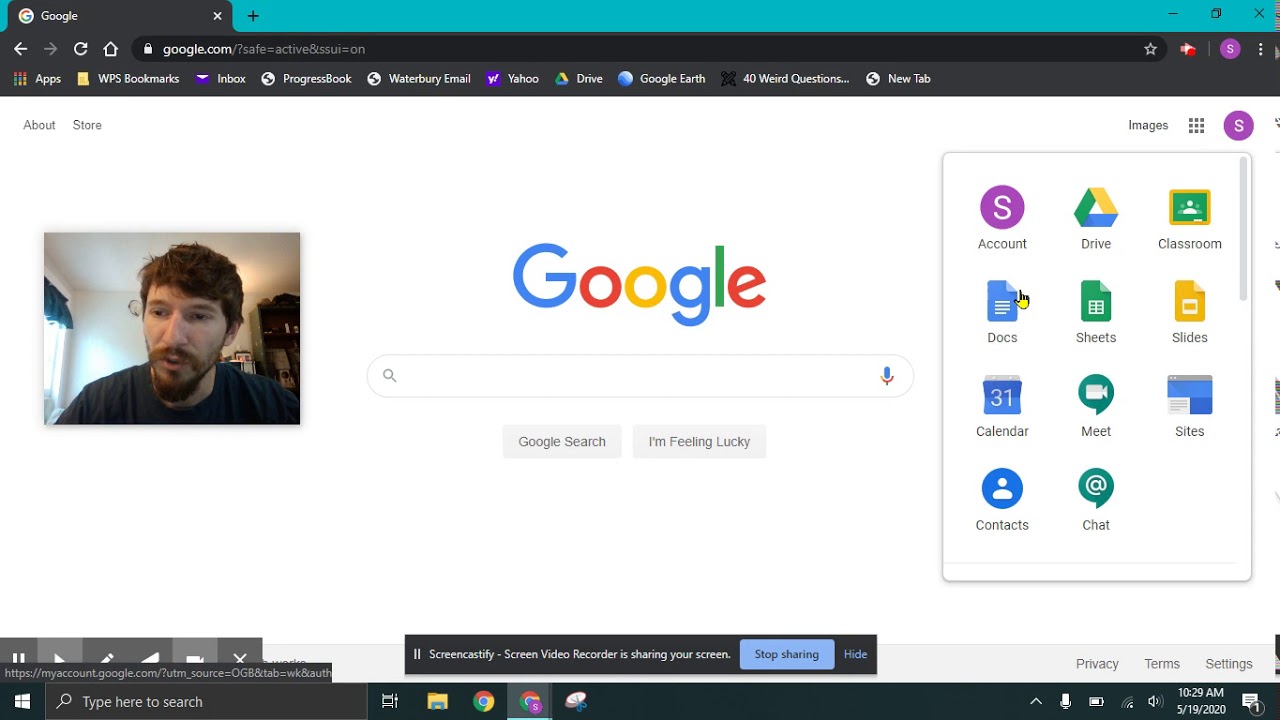The width and height of the screenshot is (1280, 720).
Task: Open Google Classroom from the apps panel
Action: point(1189,218)
